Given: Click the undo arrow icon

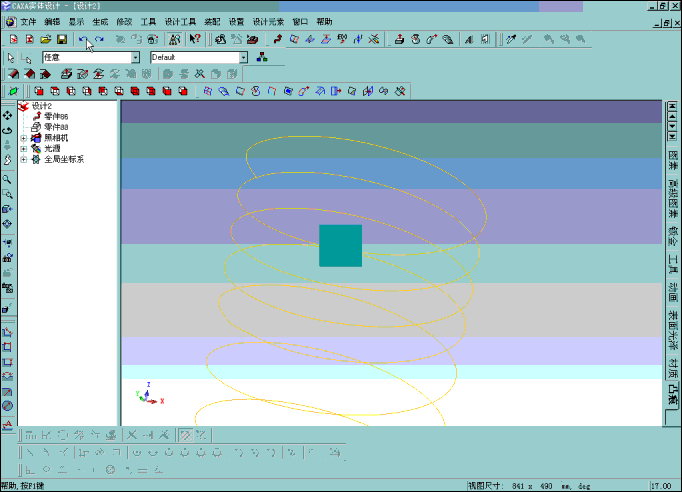Looking at the screenshot, I should 83,40.
